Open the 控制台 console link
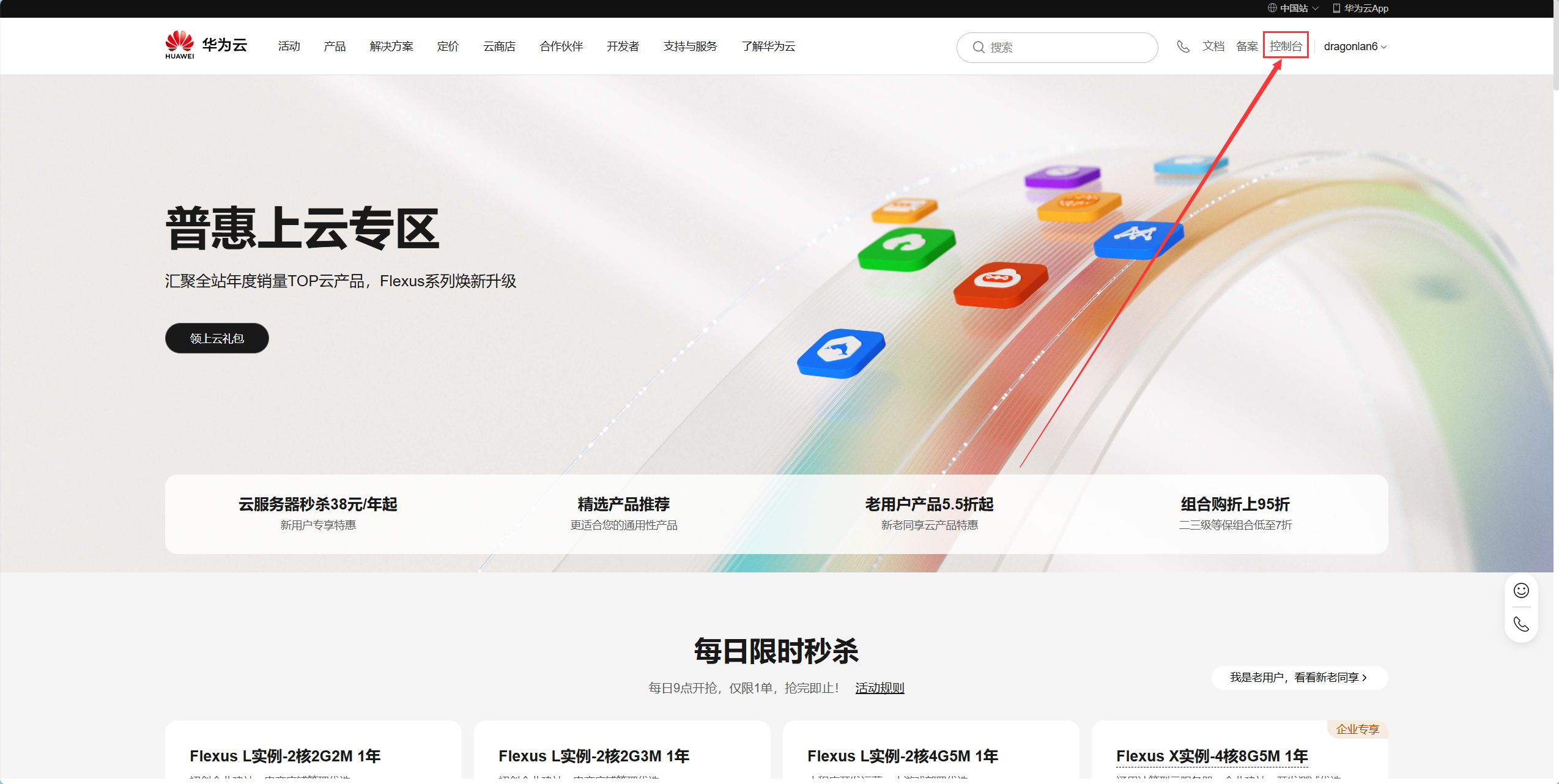Screen dimensions: 1559x784 (x=1286, y=46)
